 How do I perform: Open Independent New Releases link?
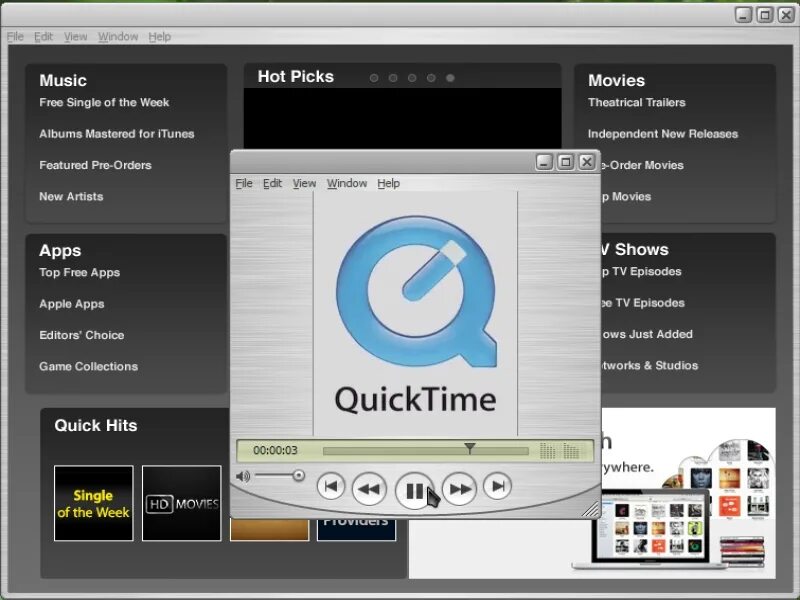coord(663,134)
